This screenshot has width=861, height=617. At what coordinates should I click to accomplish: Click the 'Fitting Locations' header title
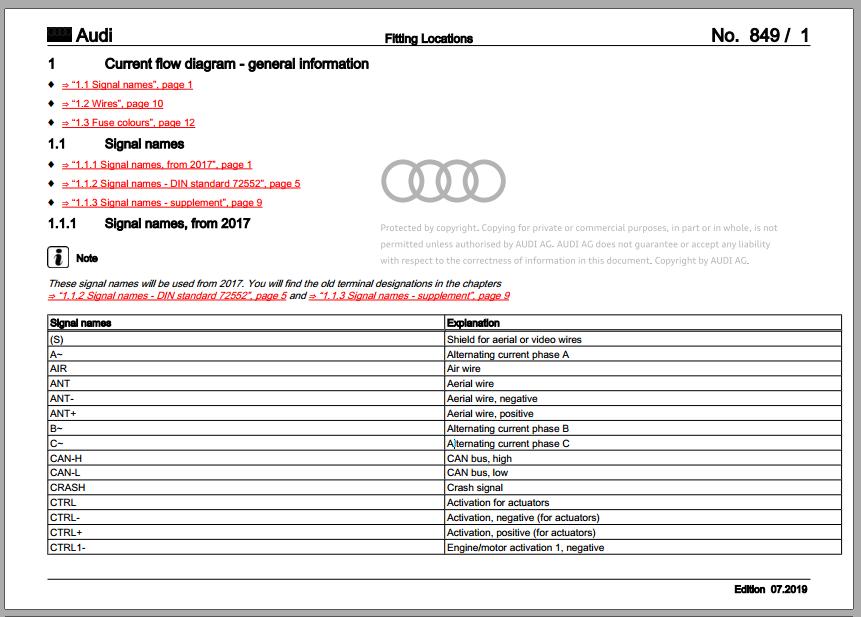(x=428, y=38)
